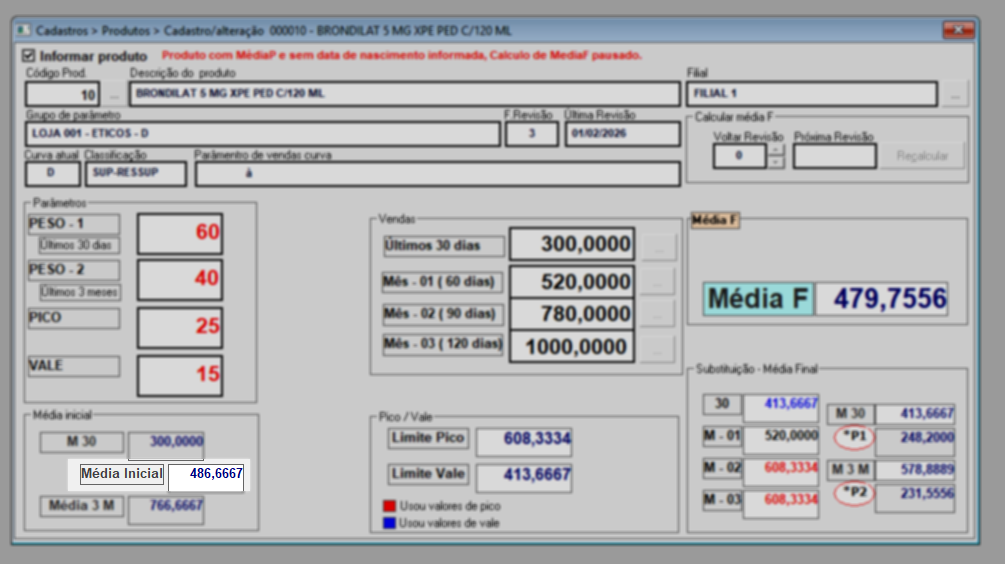Open product code lookup ellipsis button
1005x564 pixels.
click(x=114, y=95)
